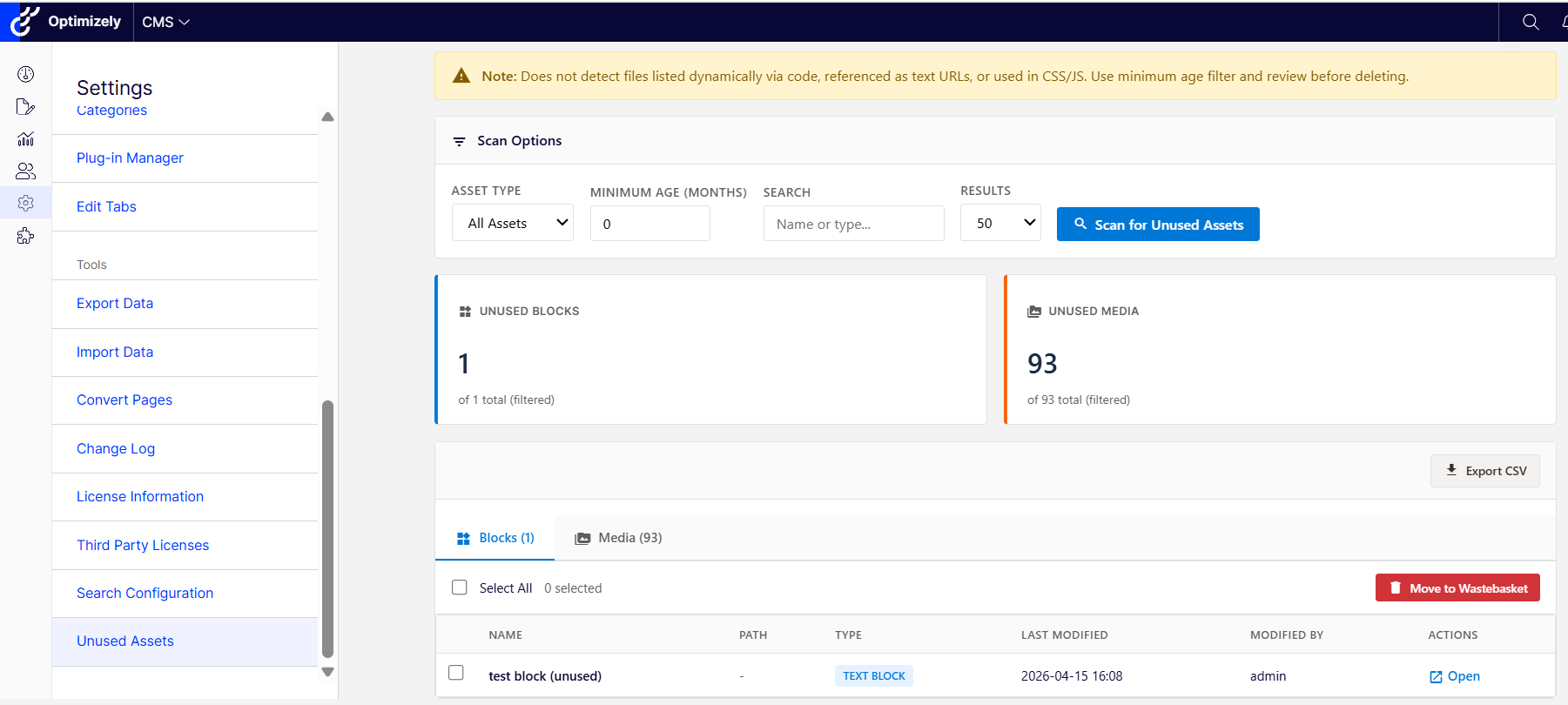Select the settings gear icon in sidebar
The image size is (1568, 705).
tap(26, 203)
